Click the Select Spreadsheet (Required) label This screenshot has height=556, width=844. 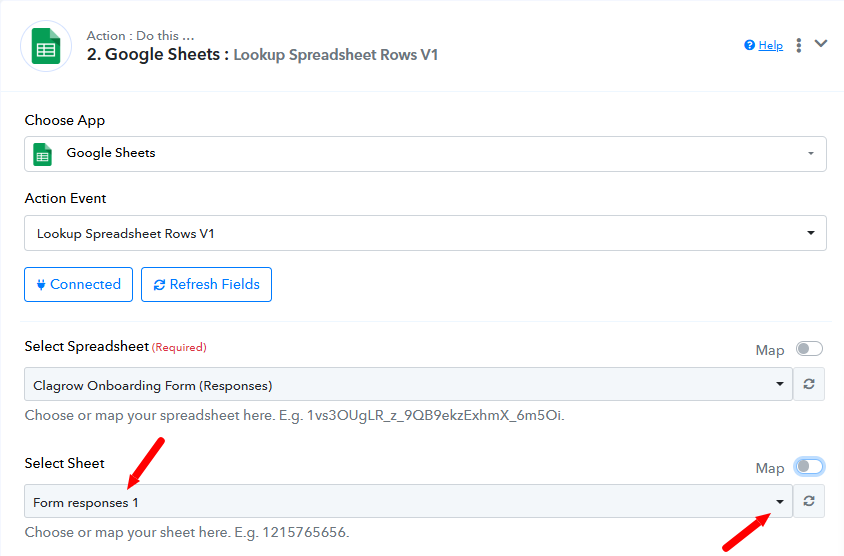(x=116, y=347)
